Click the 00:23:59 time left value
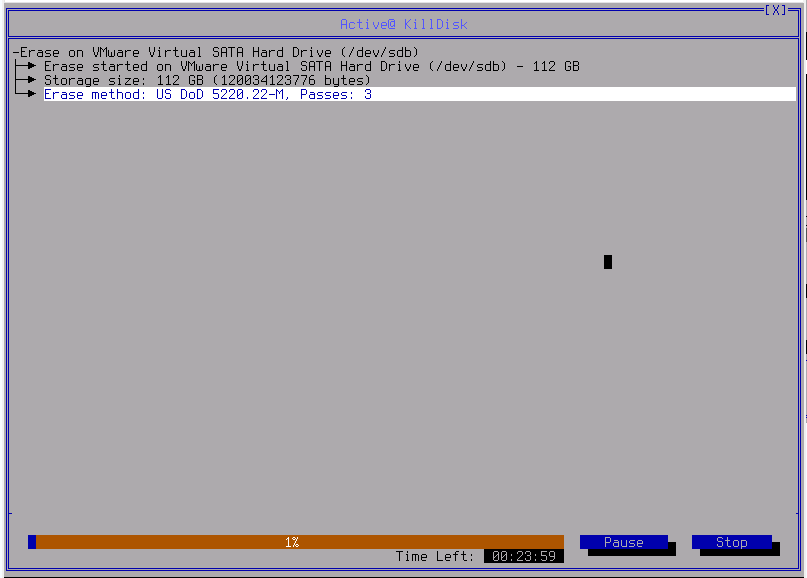 pos(523,556)
